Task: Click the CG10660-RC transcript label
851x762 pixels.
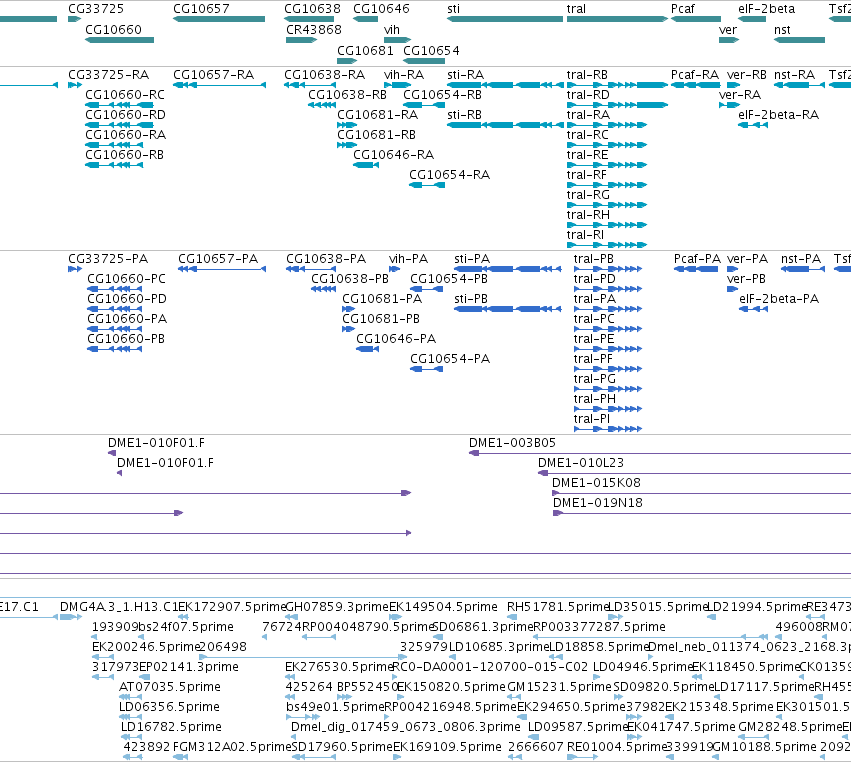Action: (x=125, y=94)
